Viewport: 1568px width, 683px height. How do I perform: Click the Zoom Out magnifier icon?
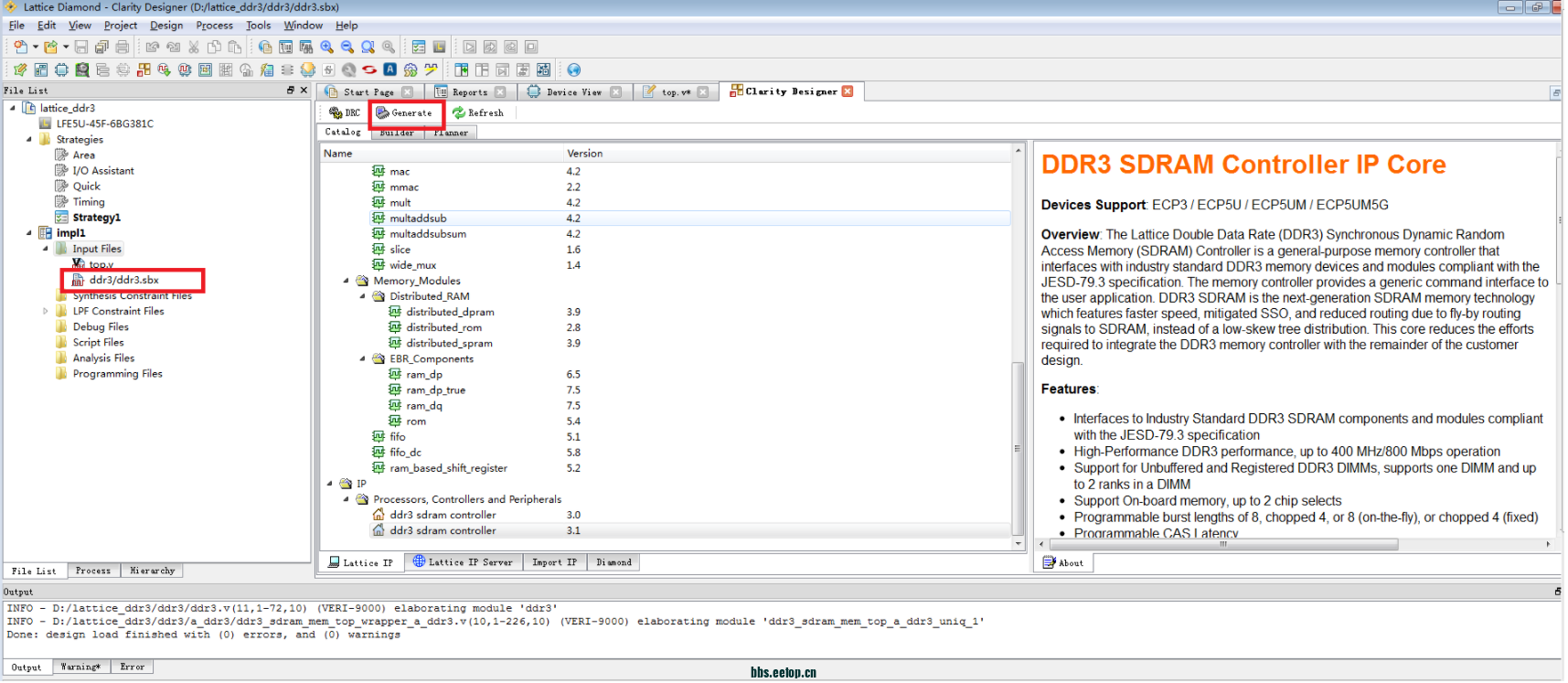347,47
